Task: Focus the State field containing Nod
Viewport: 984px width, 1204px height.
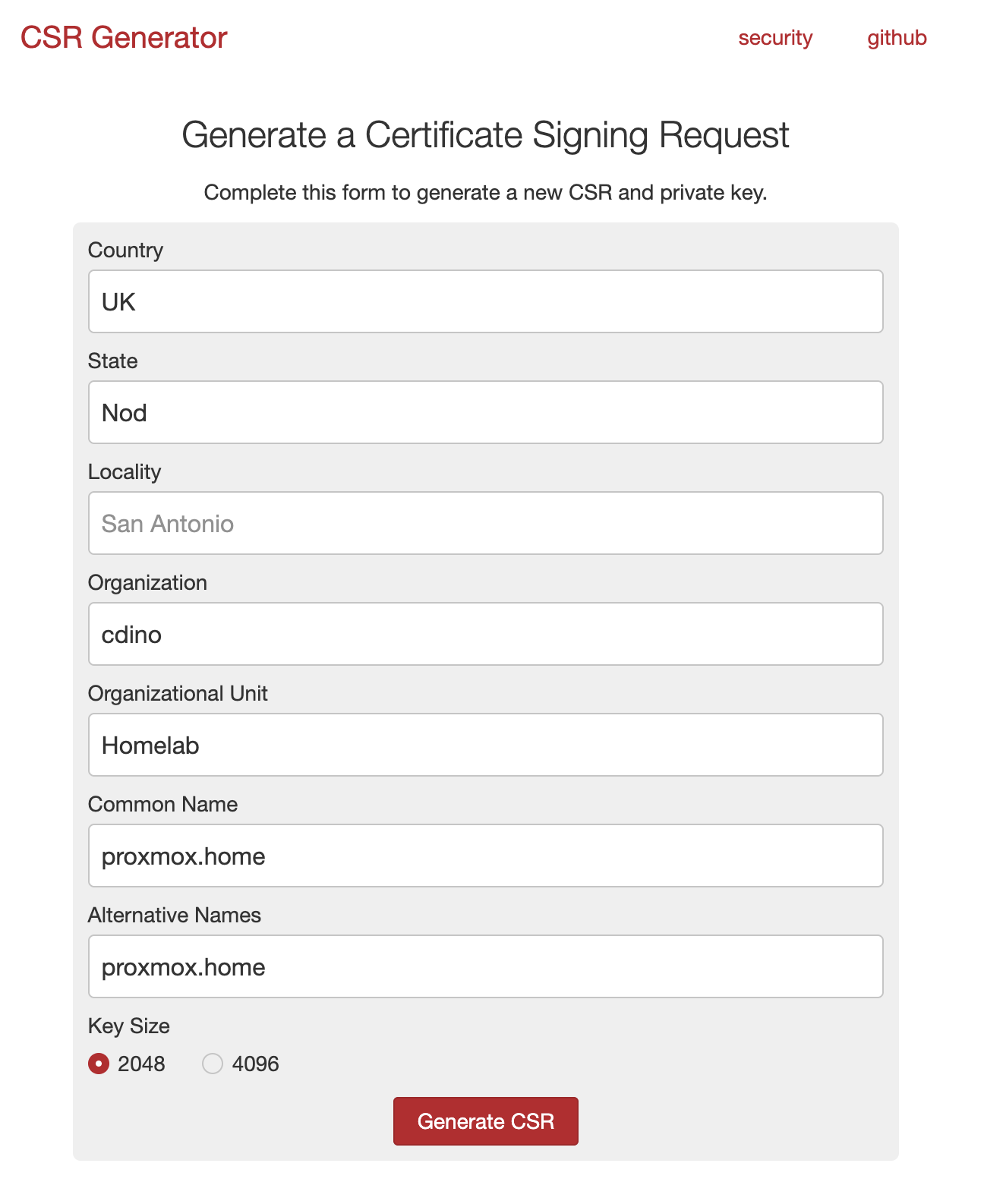Action: [486, 412]
